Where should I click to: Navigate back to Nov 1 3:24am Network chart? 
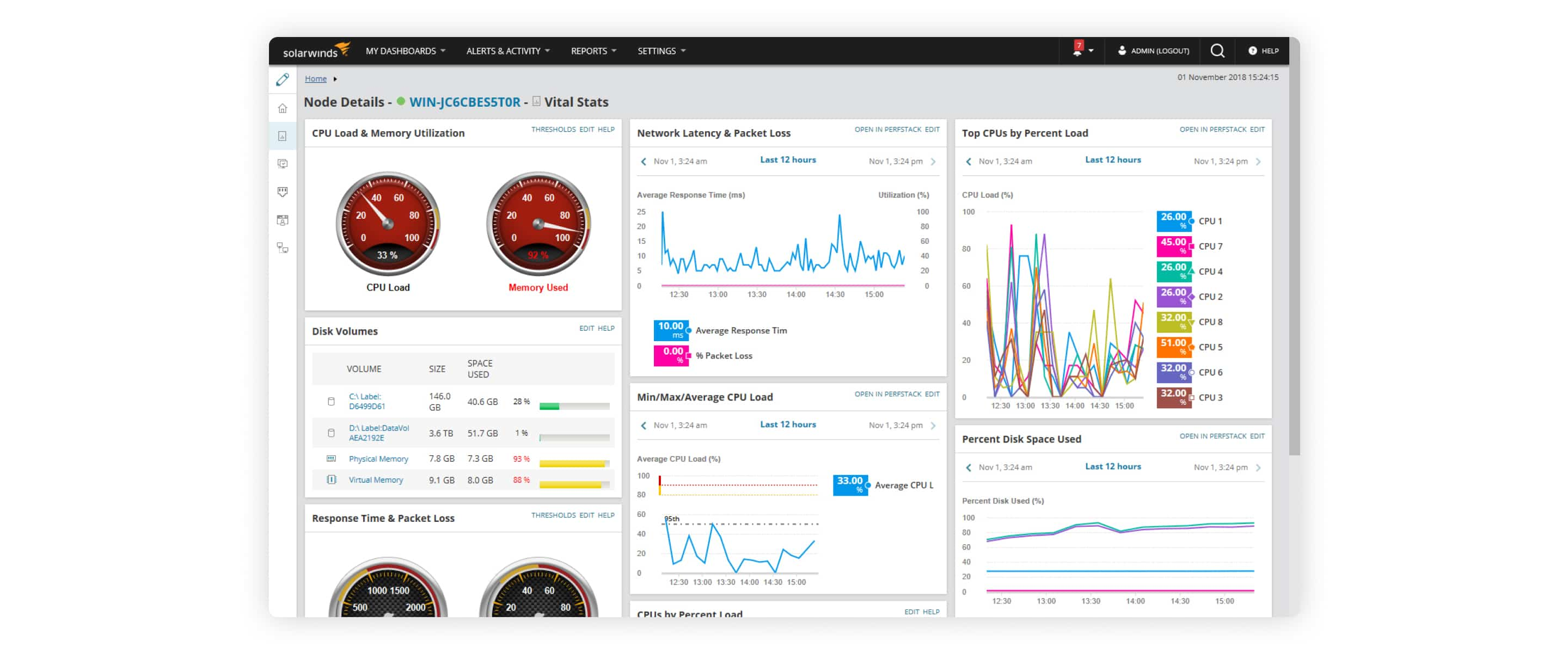point(642,160)
